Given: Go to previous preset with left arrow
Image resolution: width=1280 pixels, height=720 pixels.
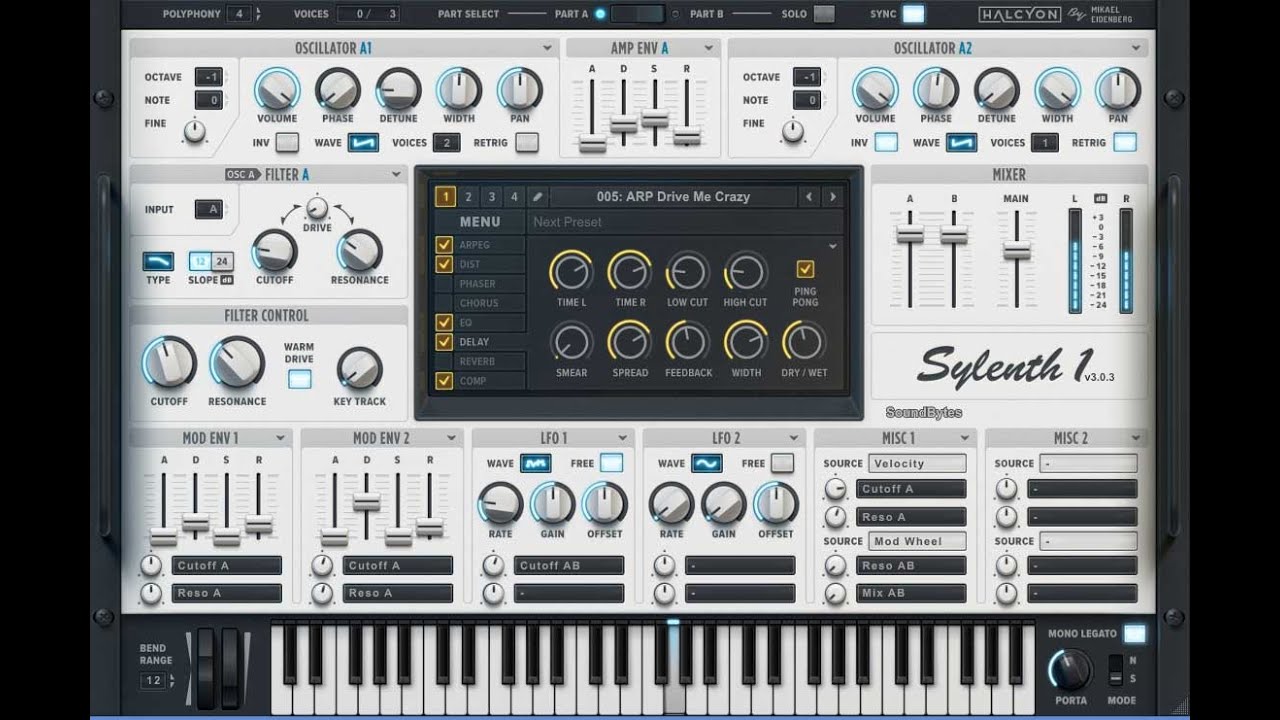Looking at the screenshot, I should pyautogui.click(x=809, y=197).
